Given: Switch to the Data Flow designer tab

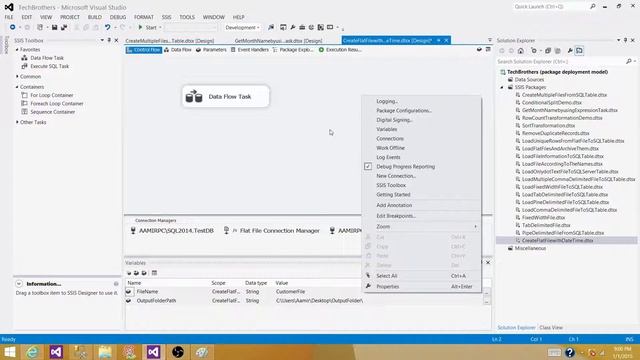Looking at the screenshot, I should (x=178, y=50).
